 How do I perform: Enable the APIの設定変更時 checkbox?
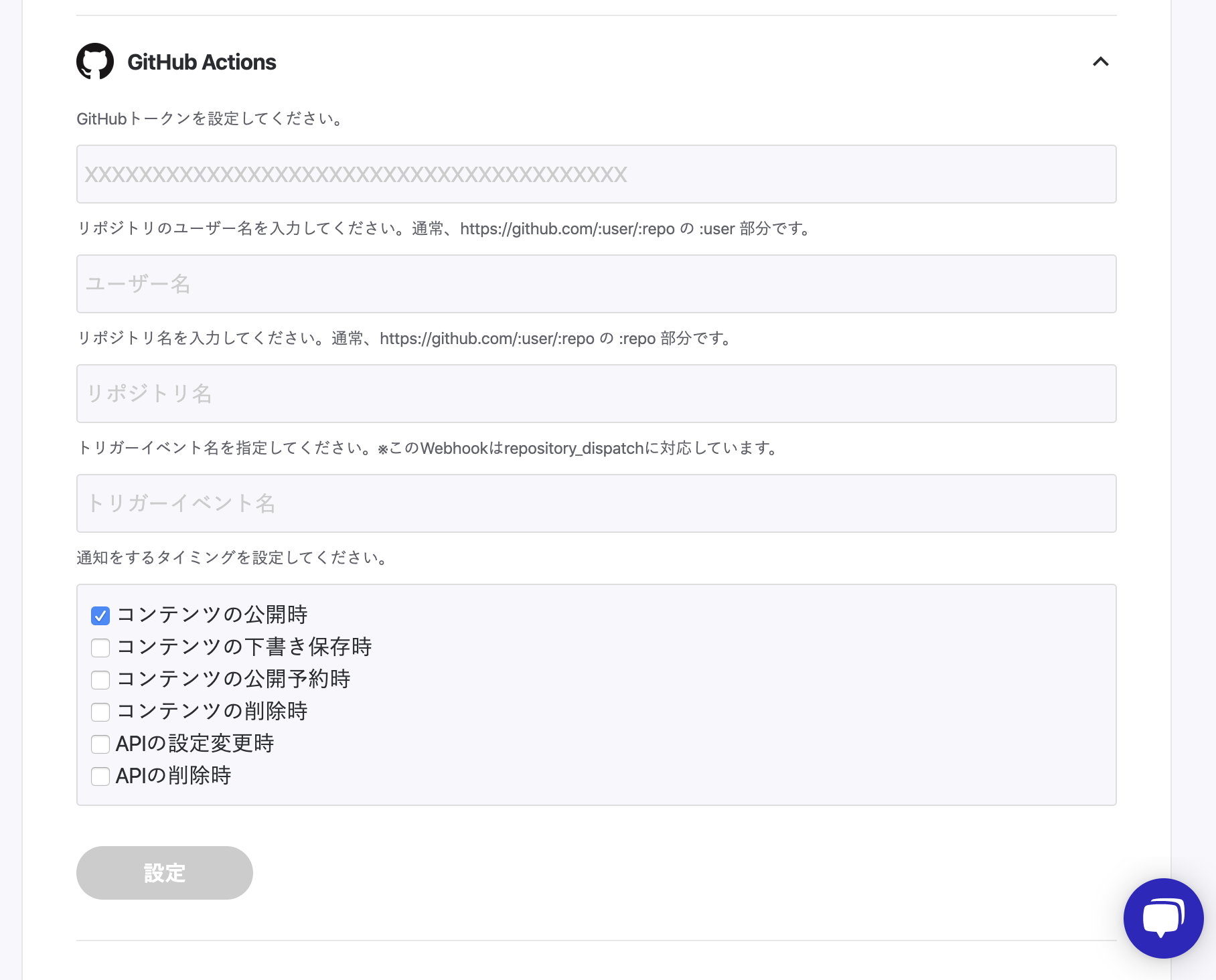(x=100, y=744)
